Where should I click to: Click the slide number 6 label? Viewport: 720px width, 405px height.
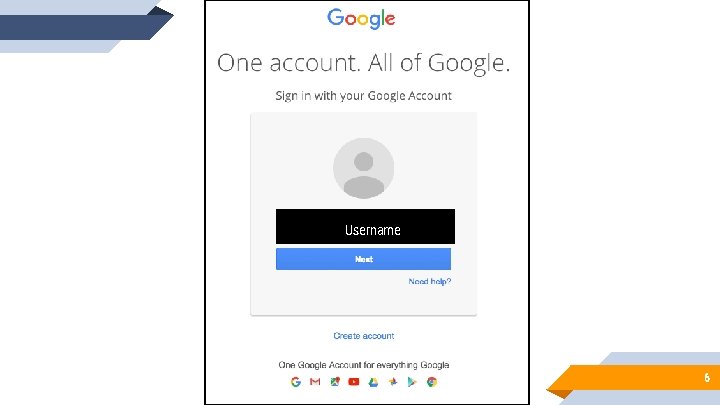click(x=707, y=377)
